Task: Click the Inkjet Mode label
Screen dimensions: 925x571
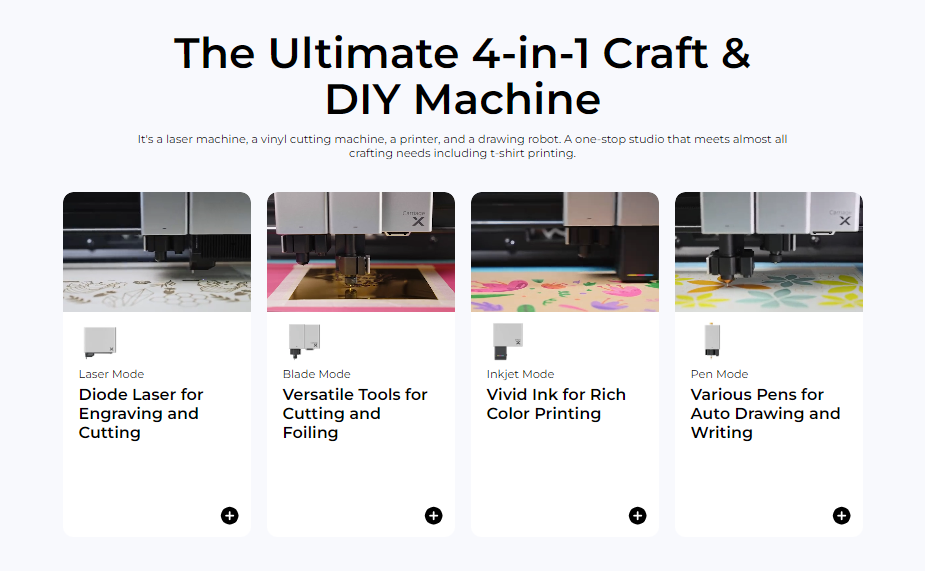Action: pos(520,374)
